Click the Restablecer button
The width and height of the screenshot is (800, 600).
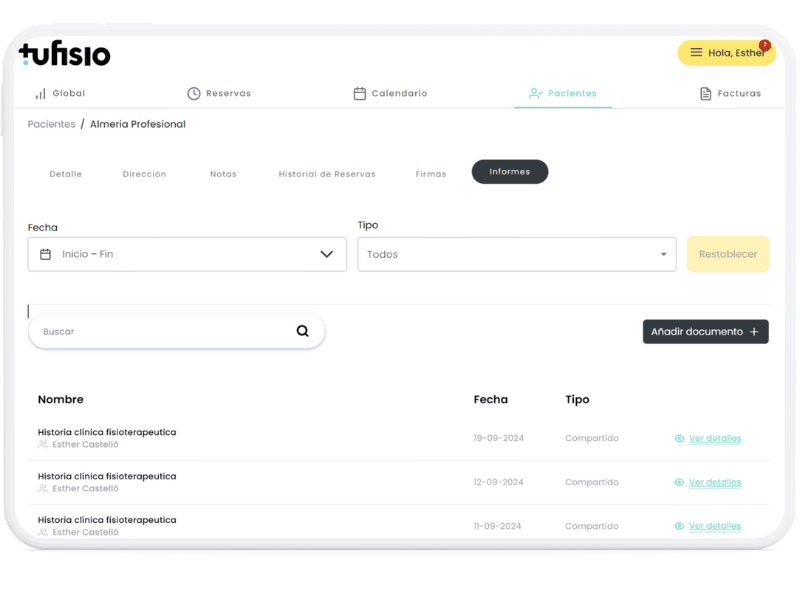(728, 254)
